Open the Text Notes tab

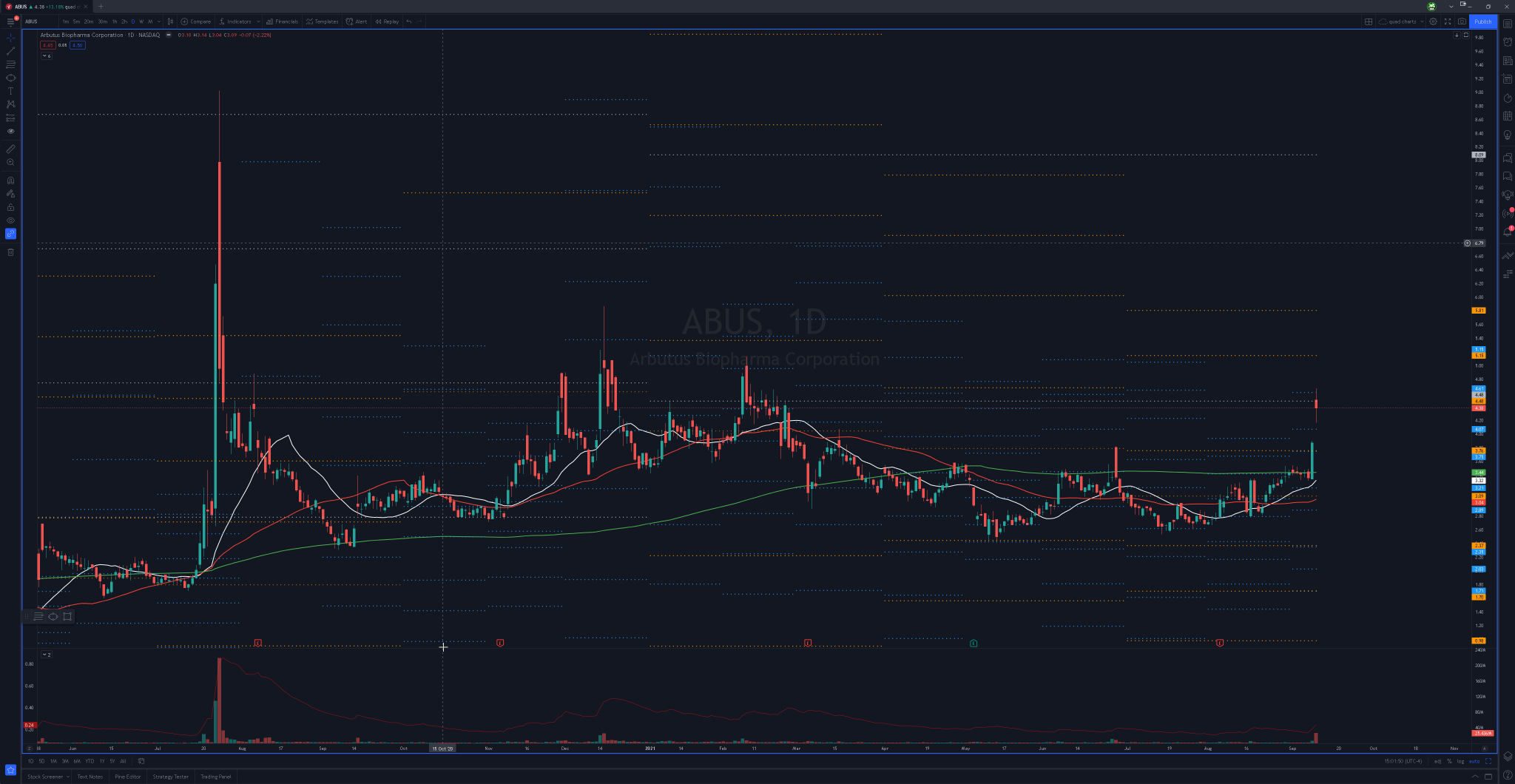coord(90,777)
